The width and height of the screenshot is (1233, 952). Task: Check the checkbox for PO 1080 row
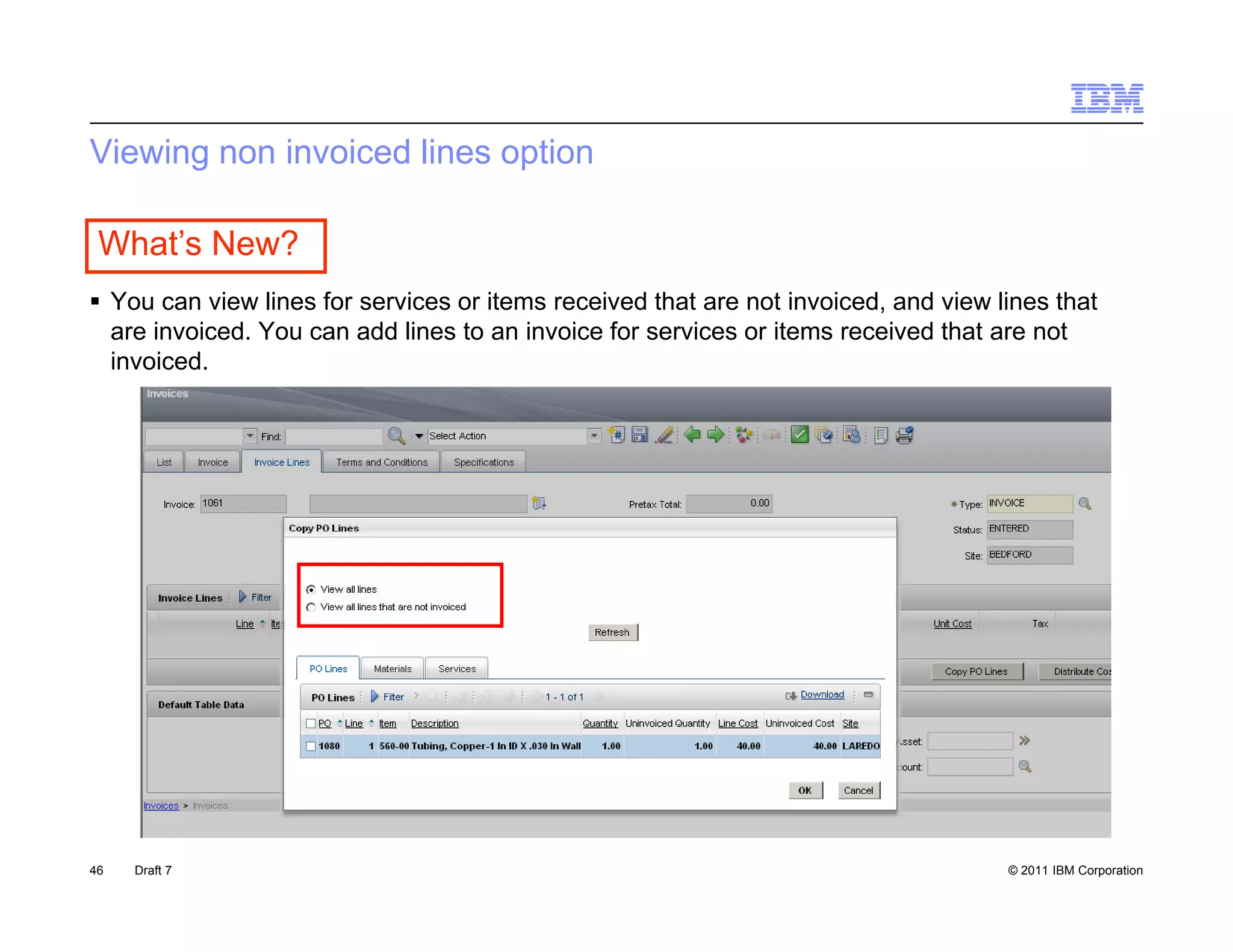[311, 746]
